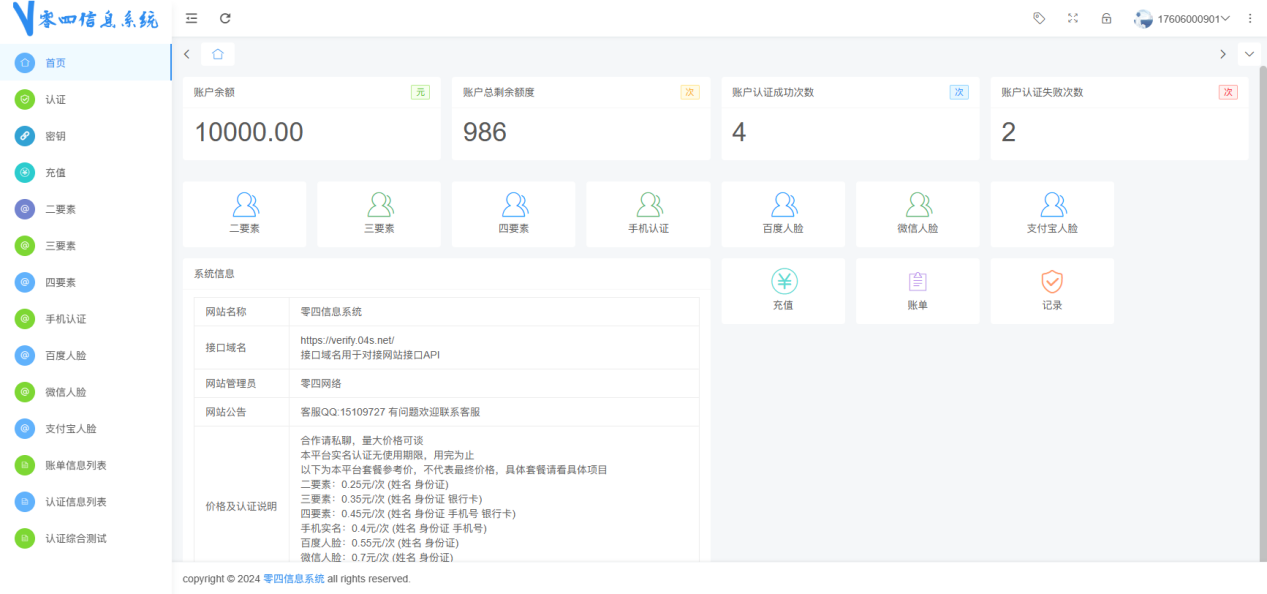
Task: Open the 微信人脸 quick access tile
Action: point(917,213)
